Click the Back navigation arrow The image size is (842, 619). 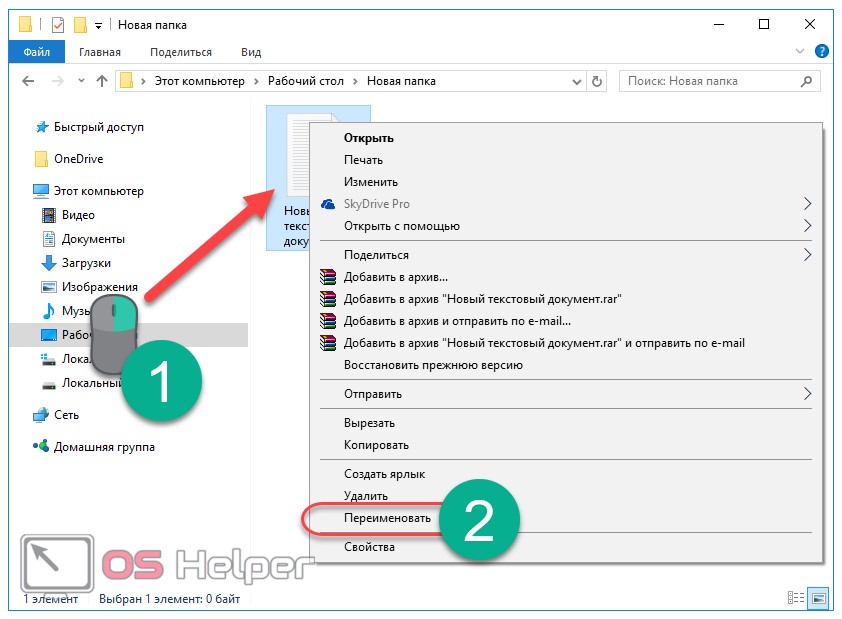tap(28, 81)
